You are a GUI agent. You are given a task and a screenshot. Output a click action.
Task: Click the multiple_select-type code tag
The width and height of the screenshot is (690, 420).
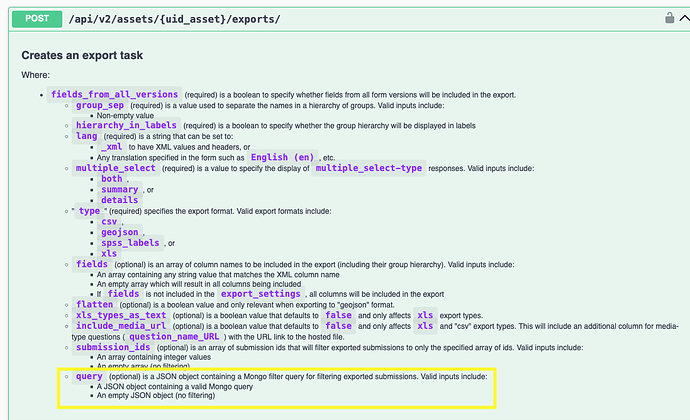(369, 168)
